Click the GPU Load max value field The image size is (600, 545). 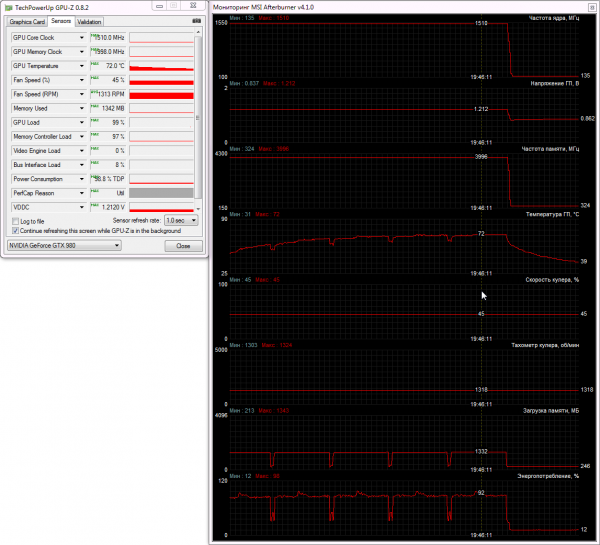pyautogui.click(x=108, y=122)
